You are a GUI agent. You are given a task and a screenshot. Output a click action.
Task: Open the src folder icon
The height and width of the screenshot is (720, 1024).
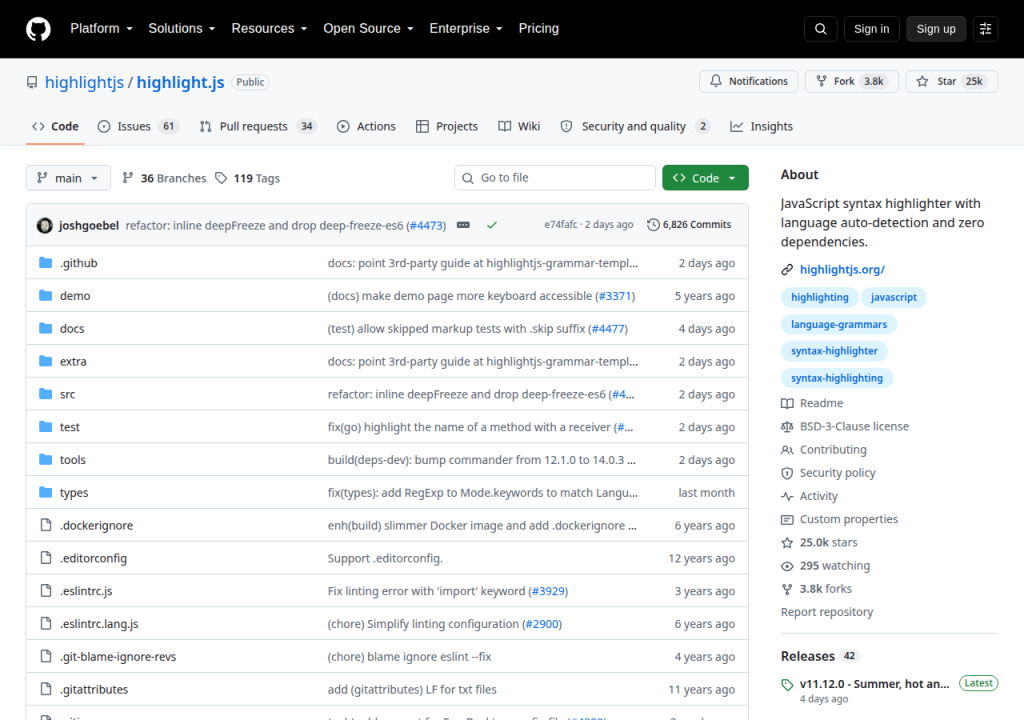pos(45,394)
